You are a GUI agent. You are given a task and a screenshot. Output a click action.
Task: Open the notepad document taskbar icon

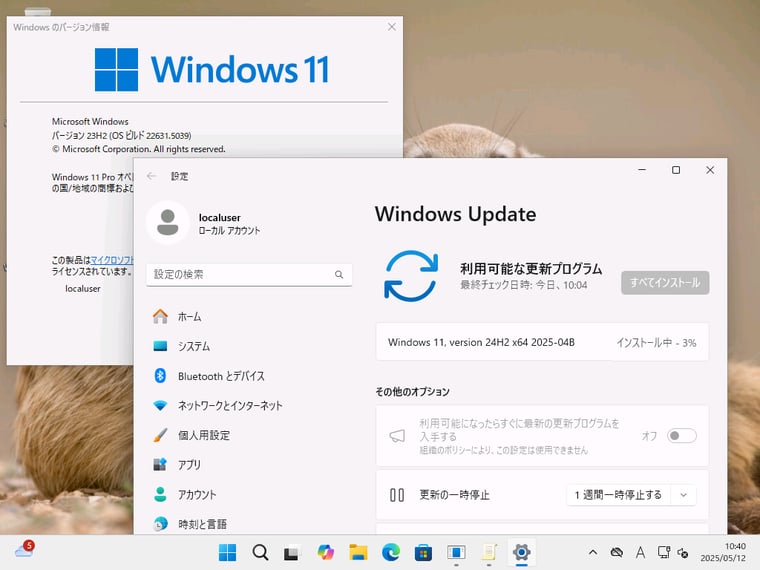pyautogui.click(x=489, y=552)
